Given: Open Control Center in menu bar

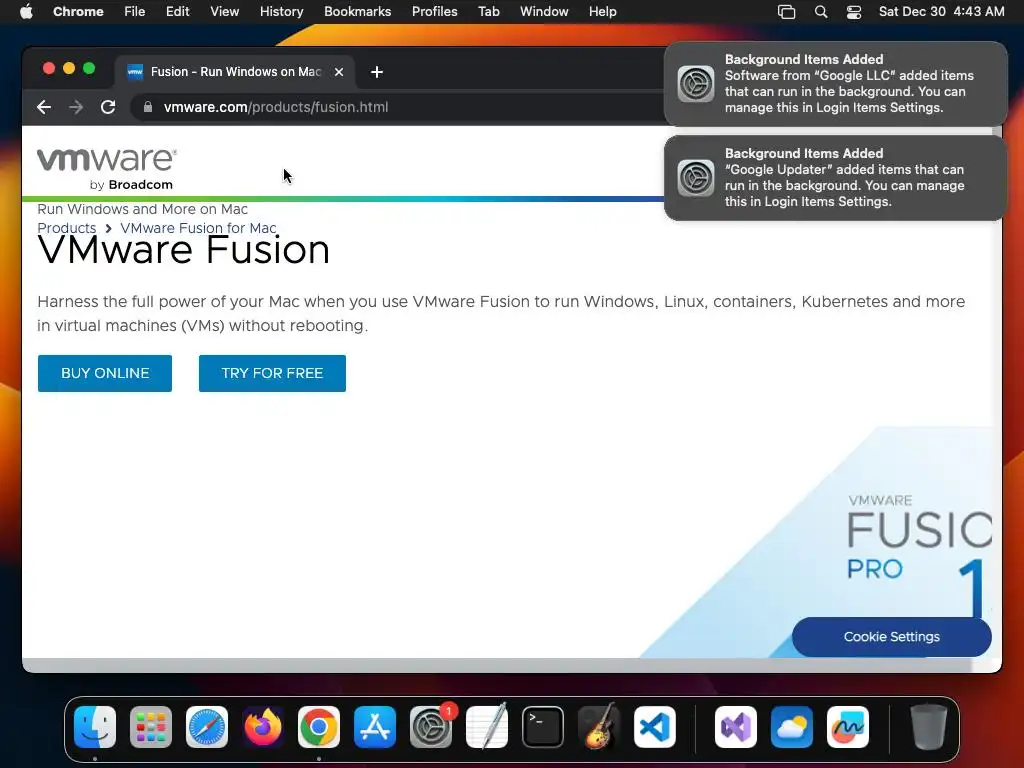Looking at the screenshot, I should [854, 11].
